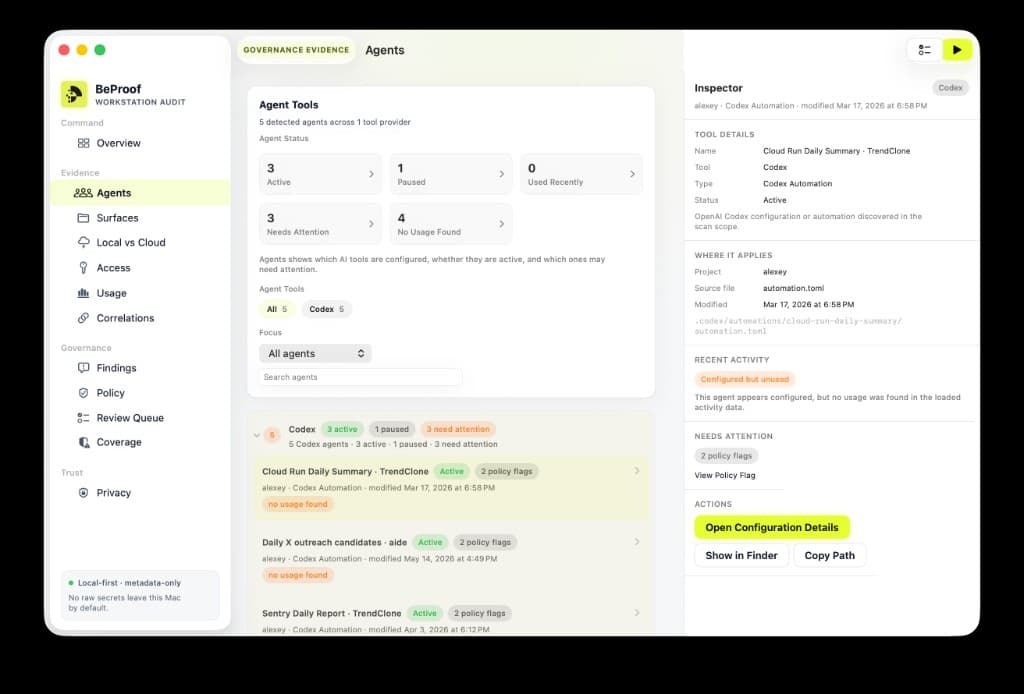Viewport: 1024px width, 694px height.
Task: Click the Codex tag in Inspector header
Action: [950, 87]
